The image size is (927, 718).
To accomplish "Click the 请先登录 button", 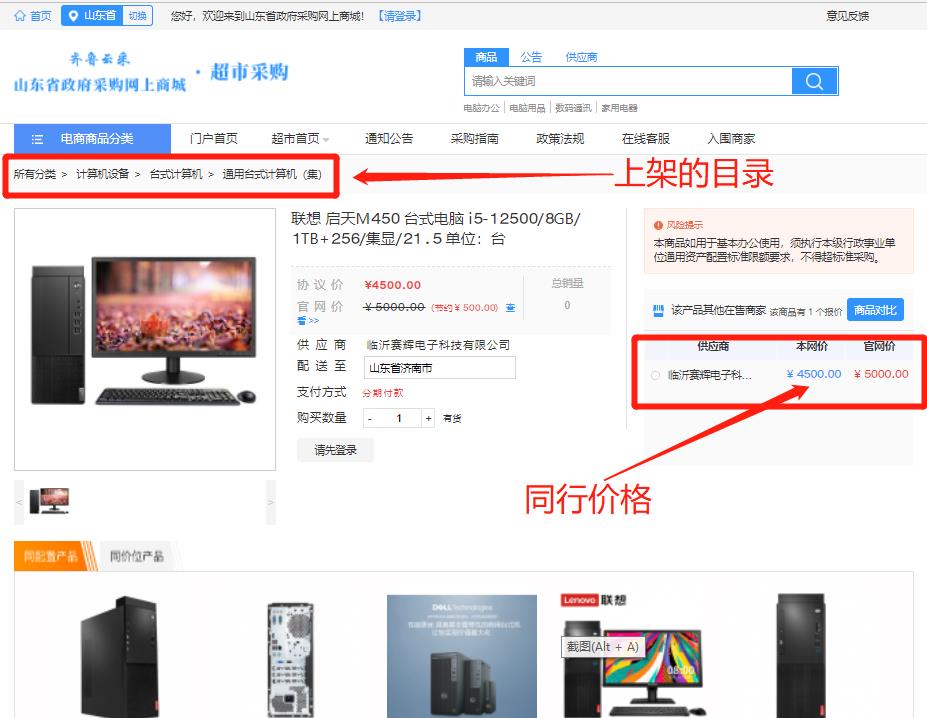I will [335, 450].
